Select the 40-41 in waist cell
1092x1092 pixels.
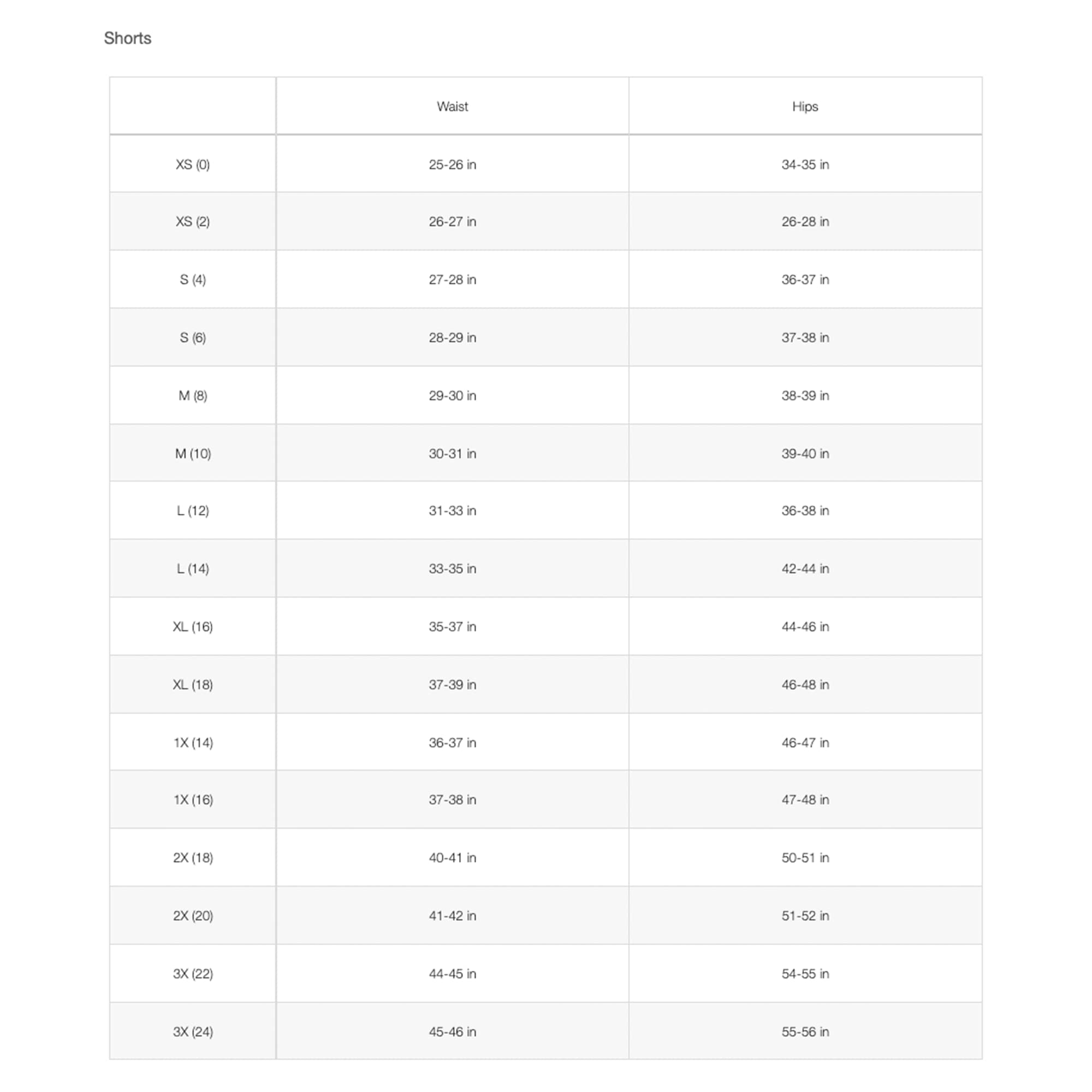pyautogui.click(x=452, y=858)
